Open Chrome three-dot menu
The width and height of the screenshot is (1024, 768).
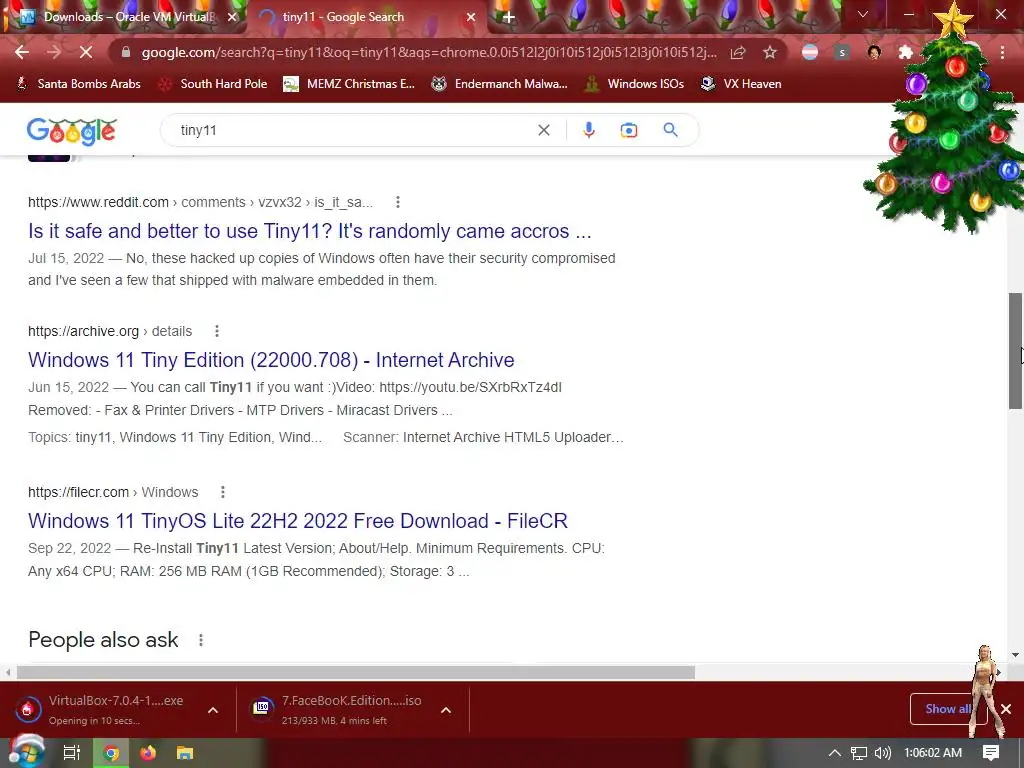1002,52
